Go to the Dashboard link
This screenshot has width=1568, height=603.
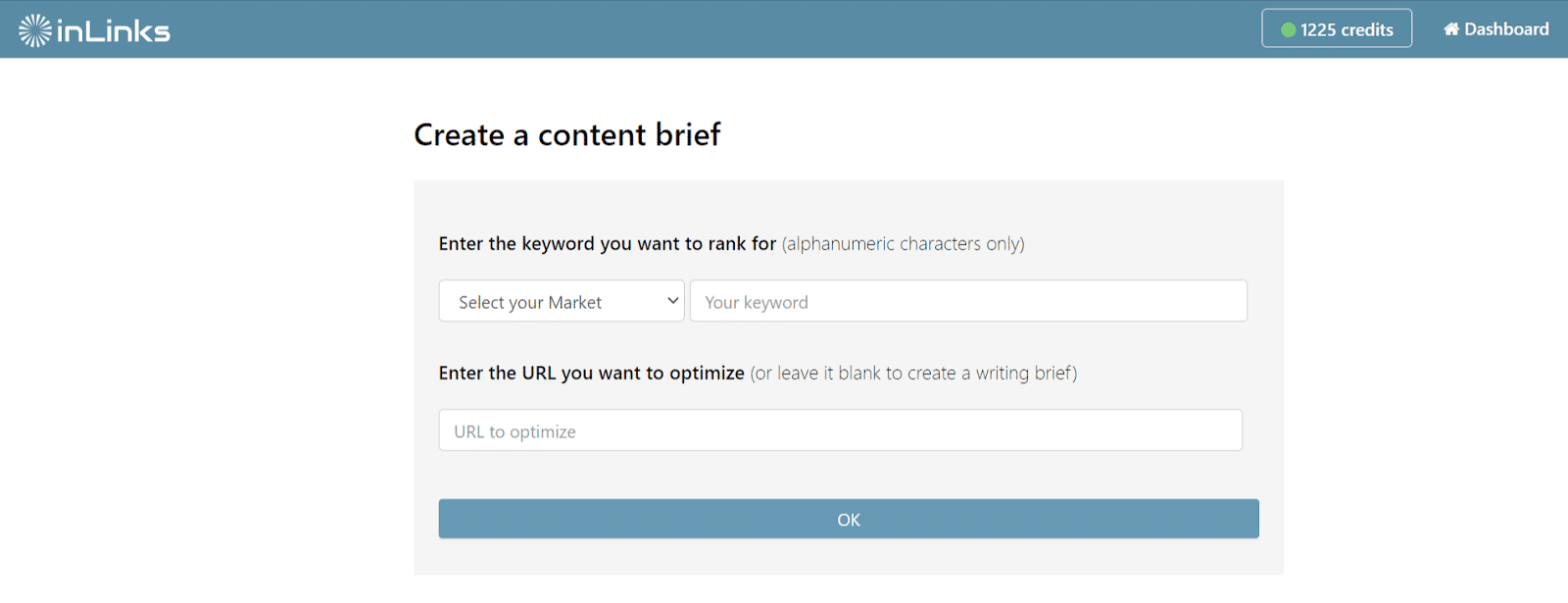1496,29
